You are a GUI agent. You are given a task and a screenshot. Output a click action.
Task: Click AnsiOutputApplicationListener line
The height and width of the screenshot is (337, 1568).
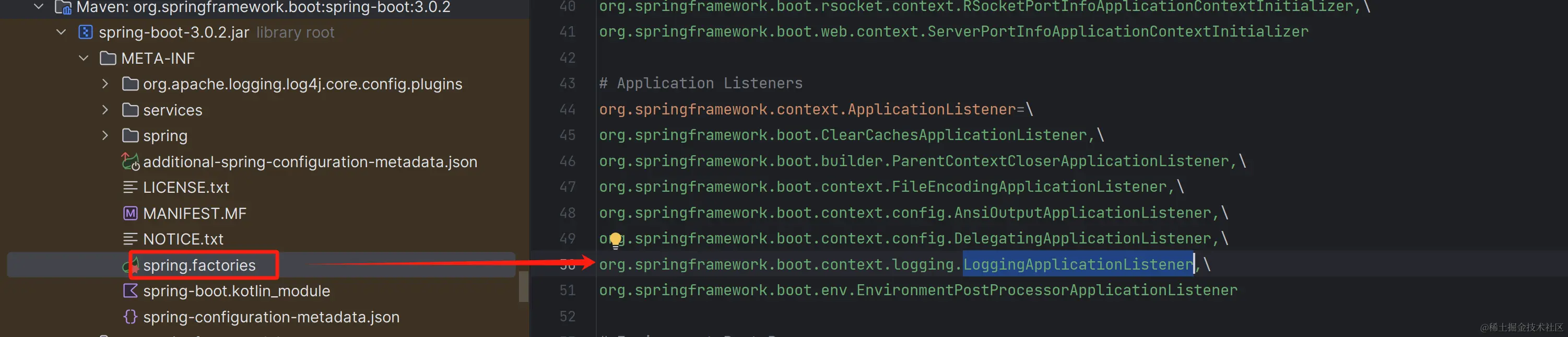click(914, 213)
